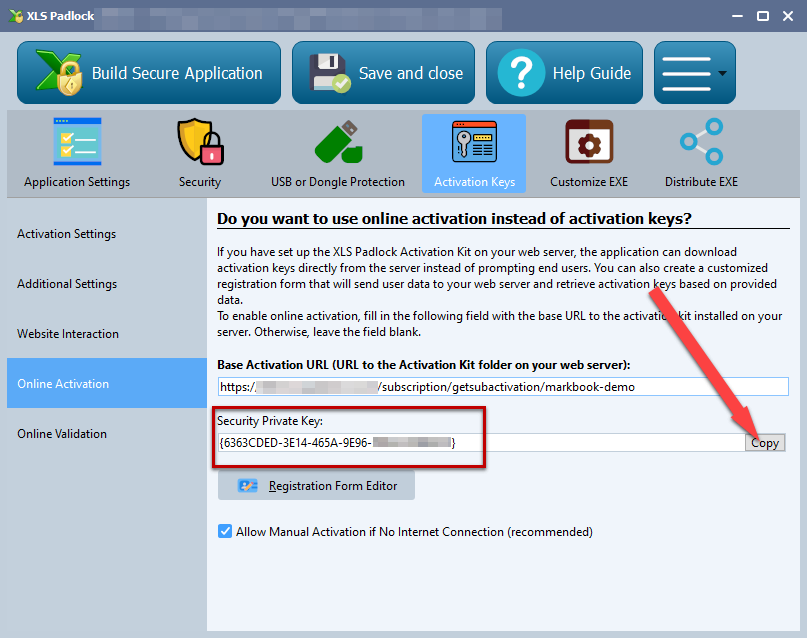Viewport: 807px width, 638px height.
Task: Switch to Distribute EXE section
Action: tap(701, 154)
